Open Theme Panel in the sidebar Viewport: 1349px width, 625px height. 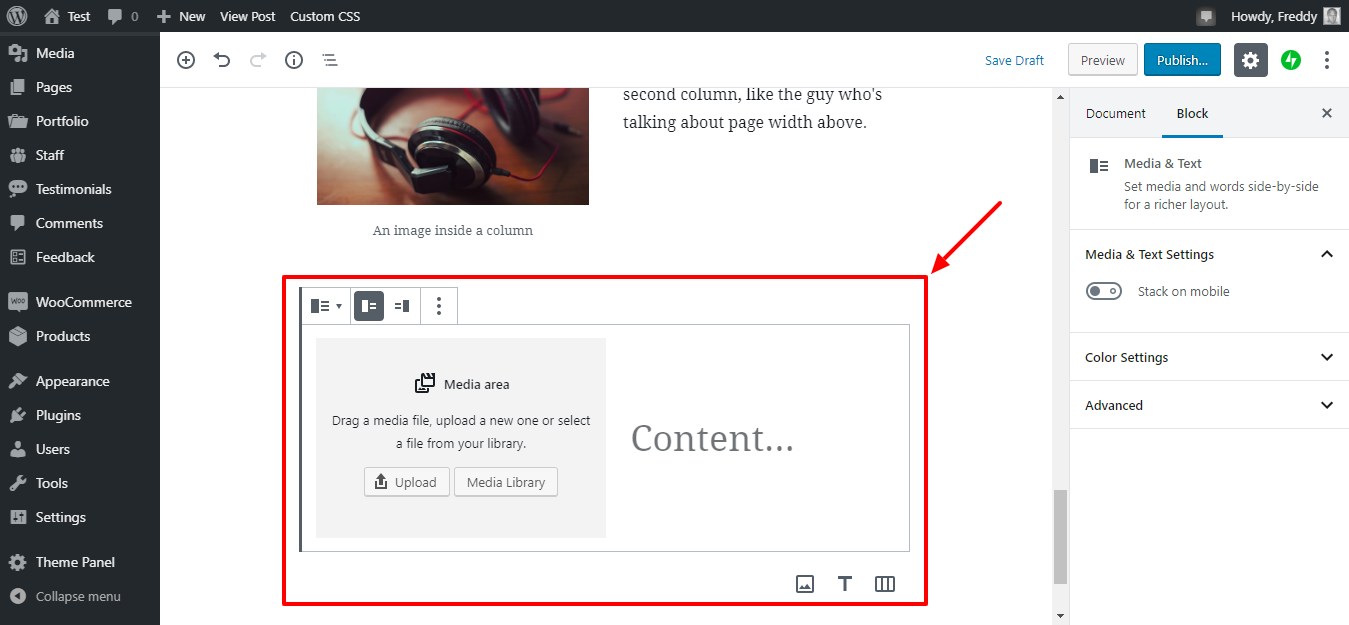pos(80,562)
